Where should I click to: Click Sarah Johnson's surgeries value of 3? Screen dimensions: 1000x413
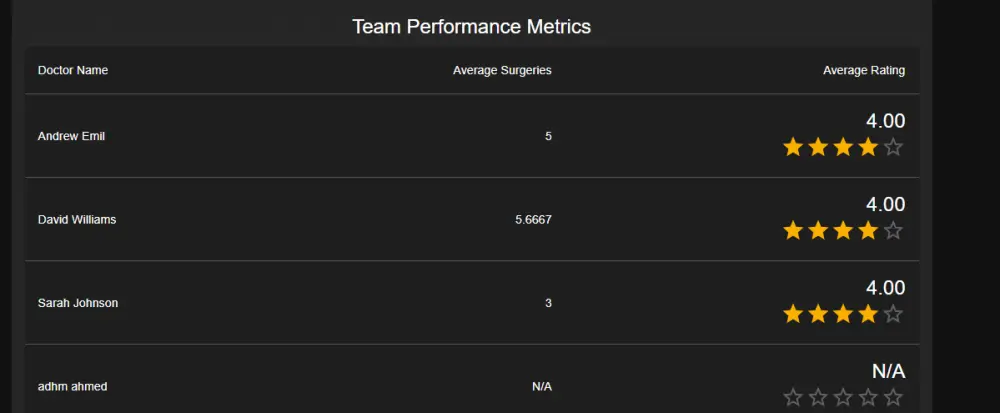click(x=548, y=303)
